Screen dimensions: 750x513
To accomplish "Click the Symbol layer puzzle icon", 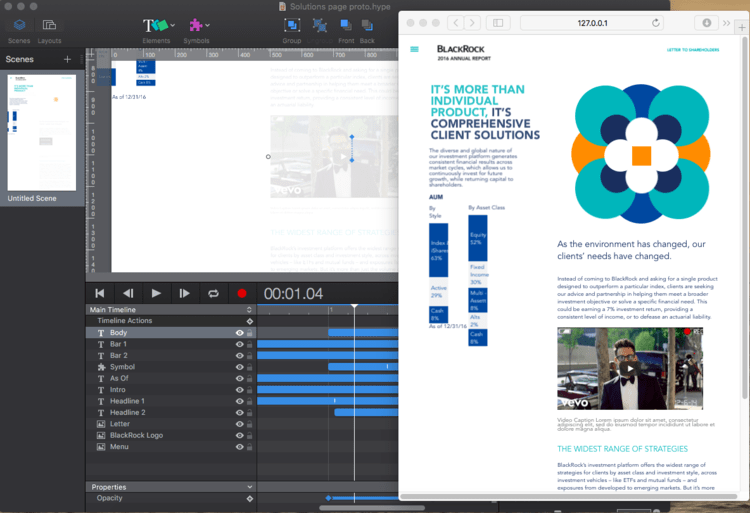I will coord(101,367).
